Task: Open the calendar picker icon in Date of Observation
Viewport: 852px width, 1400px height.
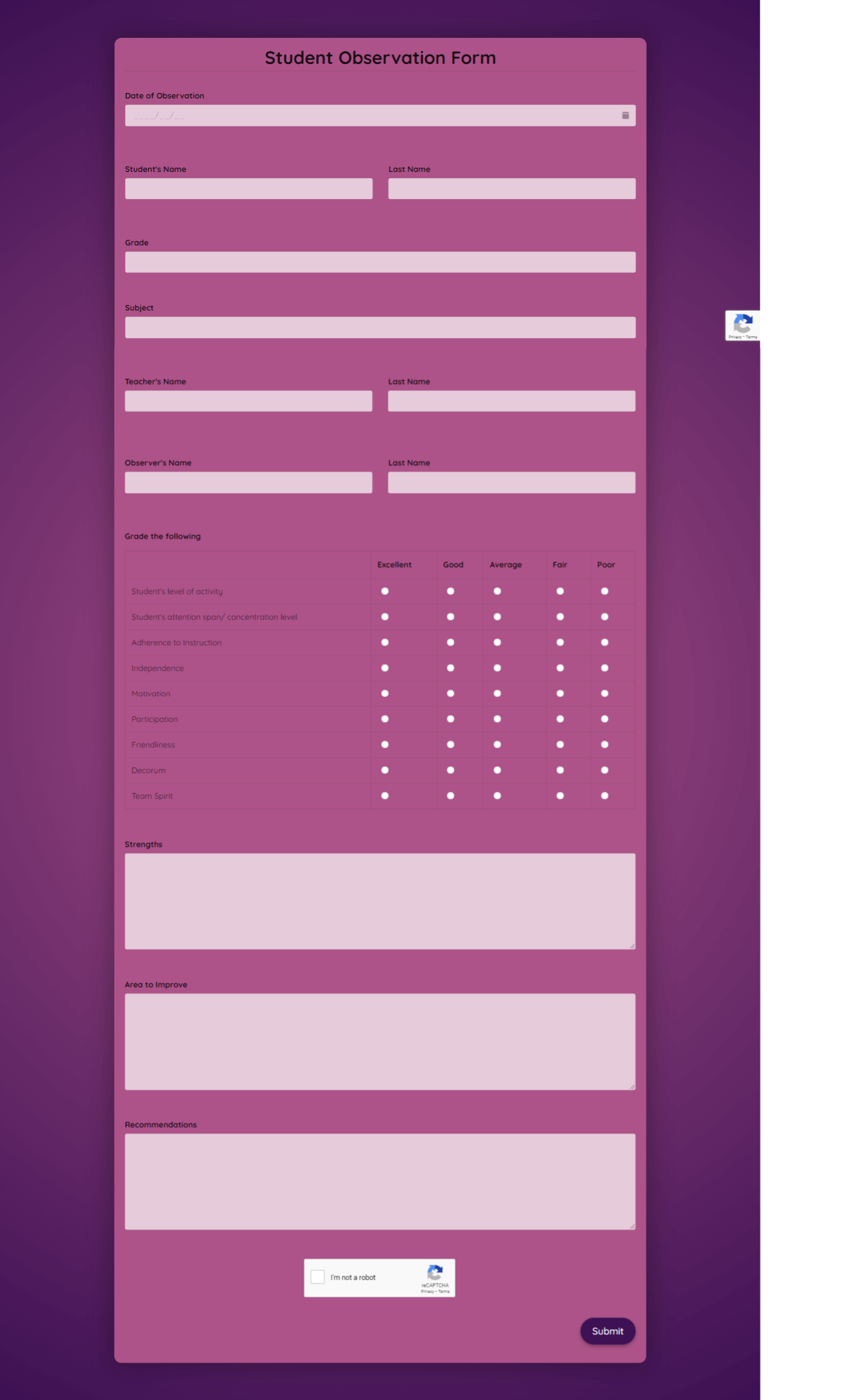Action: coord(625,115)
